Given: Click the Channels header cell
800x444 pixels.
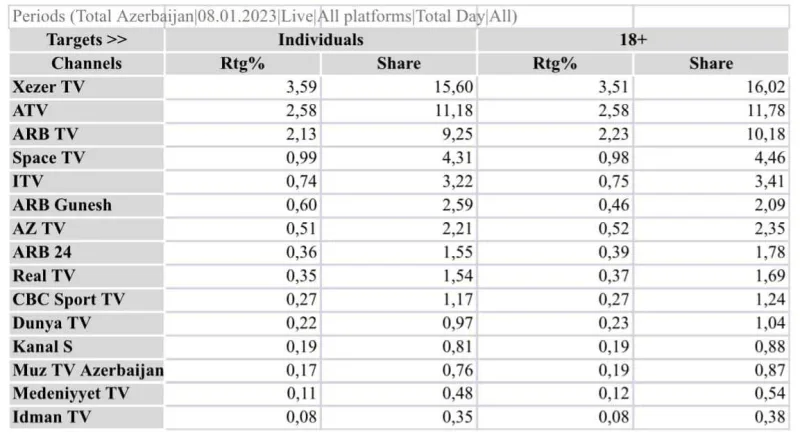Looking at the screenshot, I should tap(87, 63).
